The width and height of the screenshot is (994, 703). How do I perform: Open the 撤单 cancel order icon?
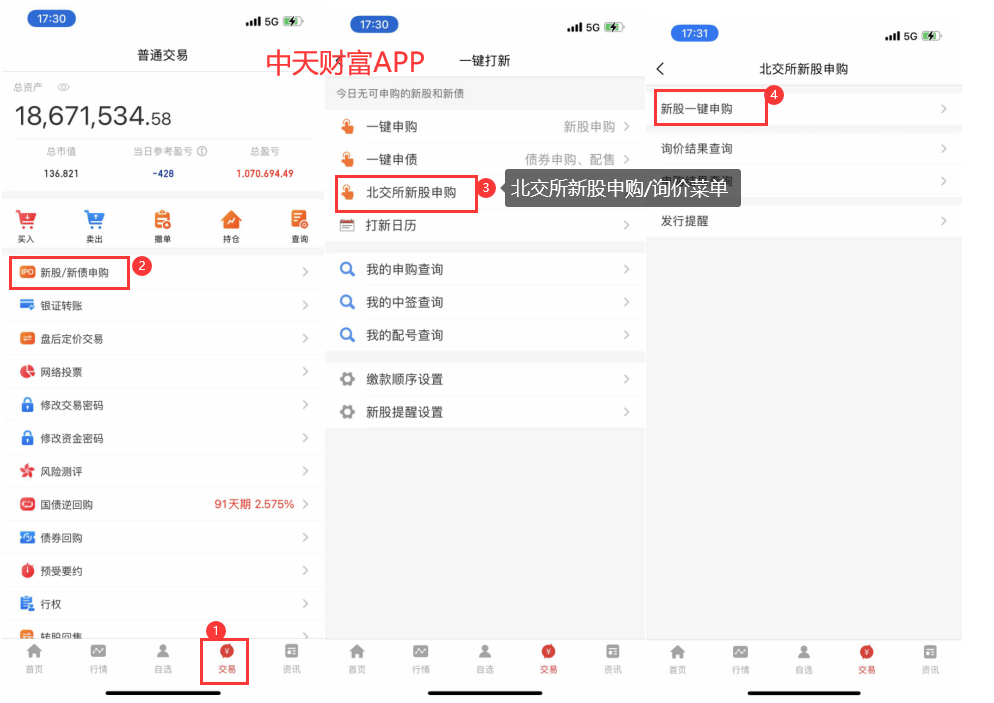(x=162, y=220)
